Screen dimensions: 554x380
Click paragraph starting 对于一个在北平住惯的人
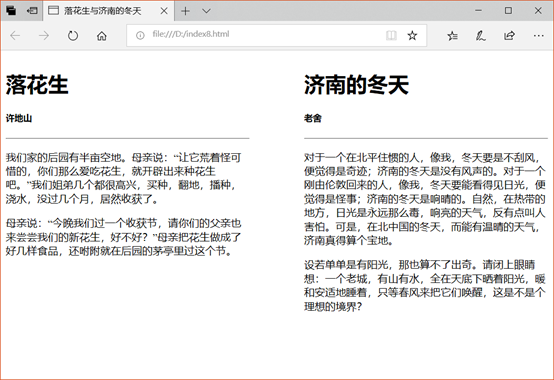pos(425,199)
